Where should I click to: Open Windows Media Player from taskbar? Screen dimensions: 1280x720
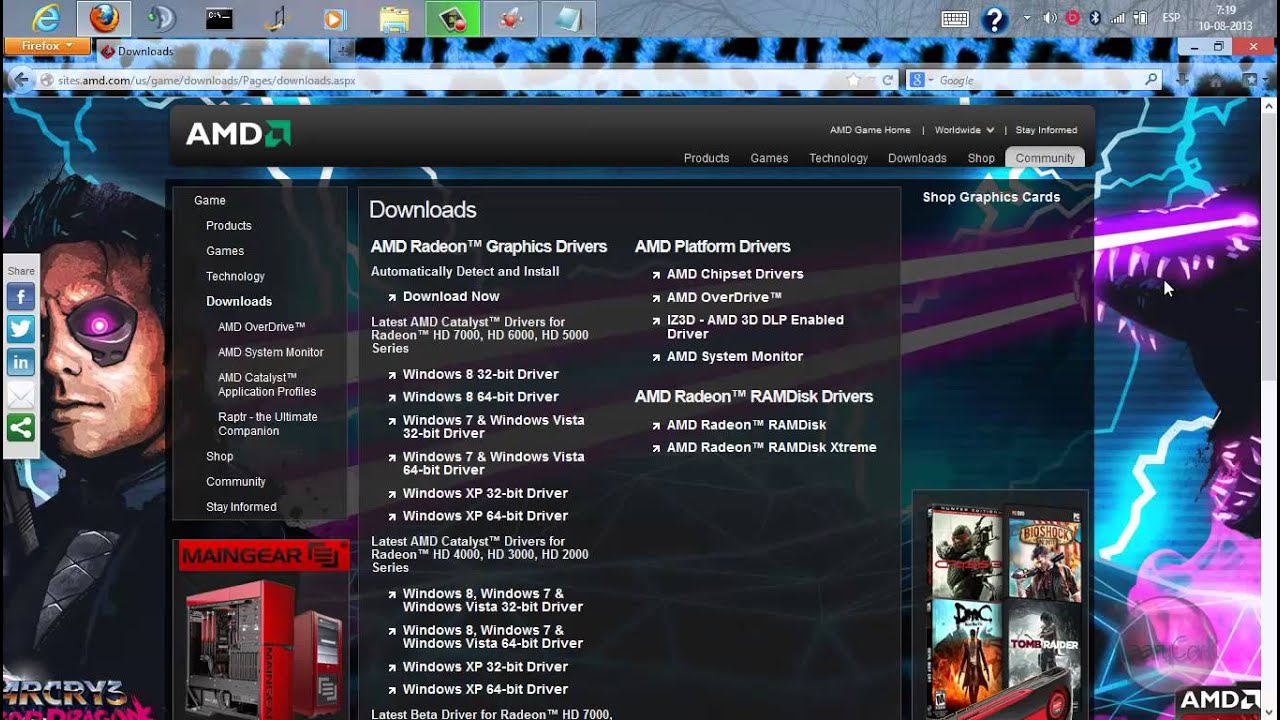click(x=335, y=18)
